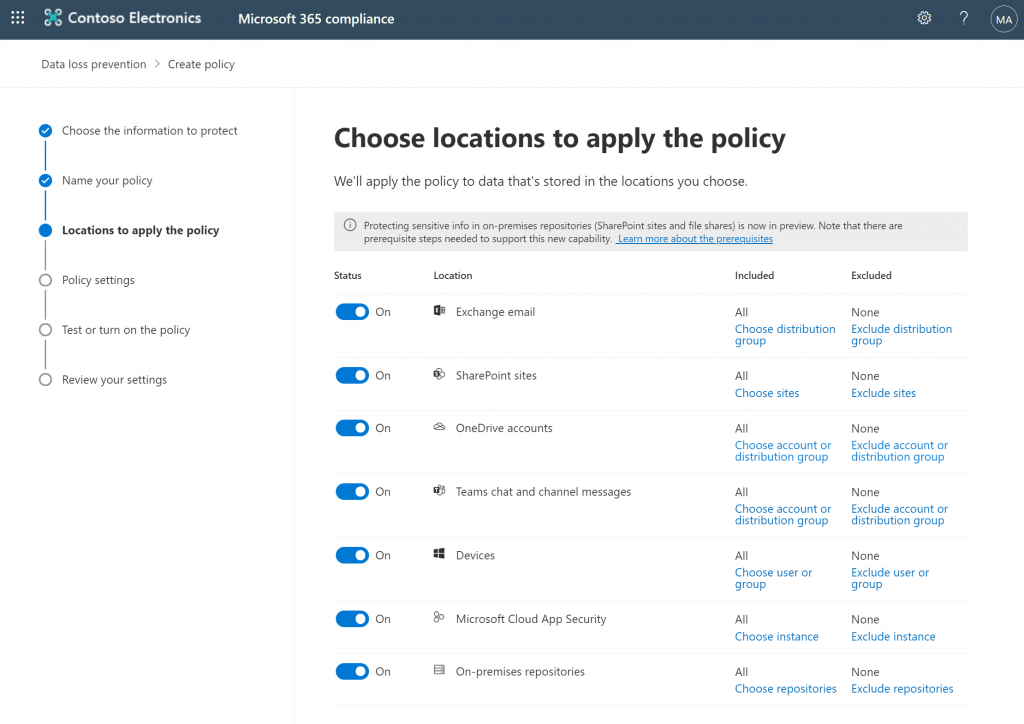Go to the Policy settings step
The image size is (1024, 724).
pos(98,280)
